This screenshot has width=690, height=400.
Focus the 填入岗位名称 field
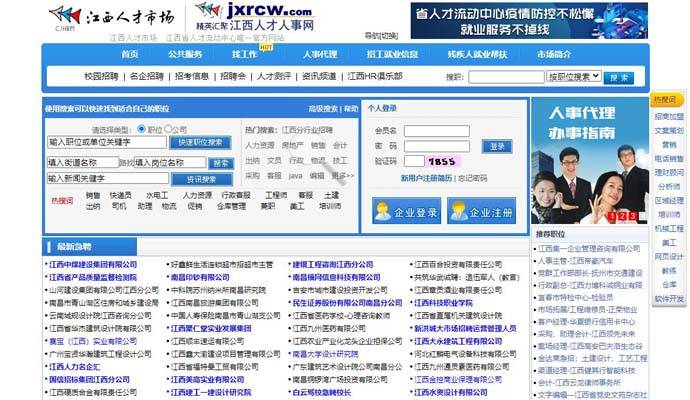coord(170,162)
